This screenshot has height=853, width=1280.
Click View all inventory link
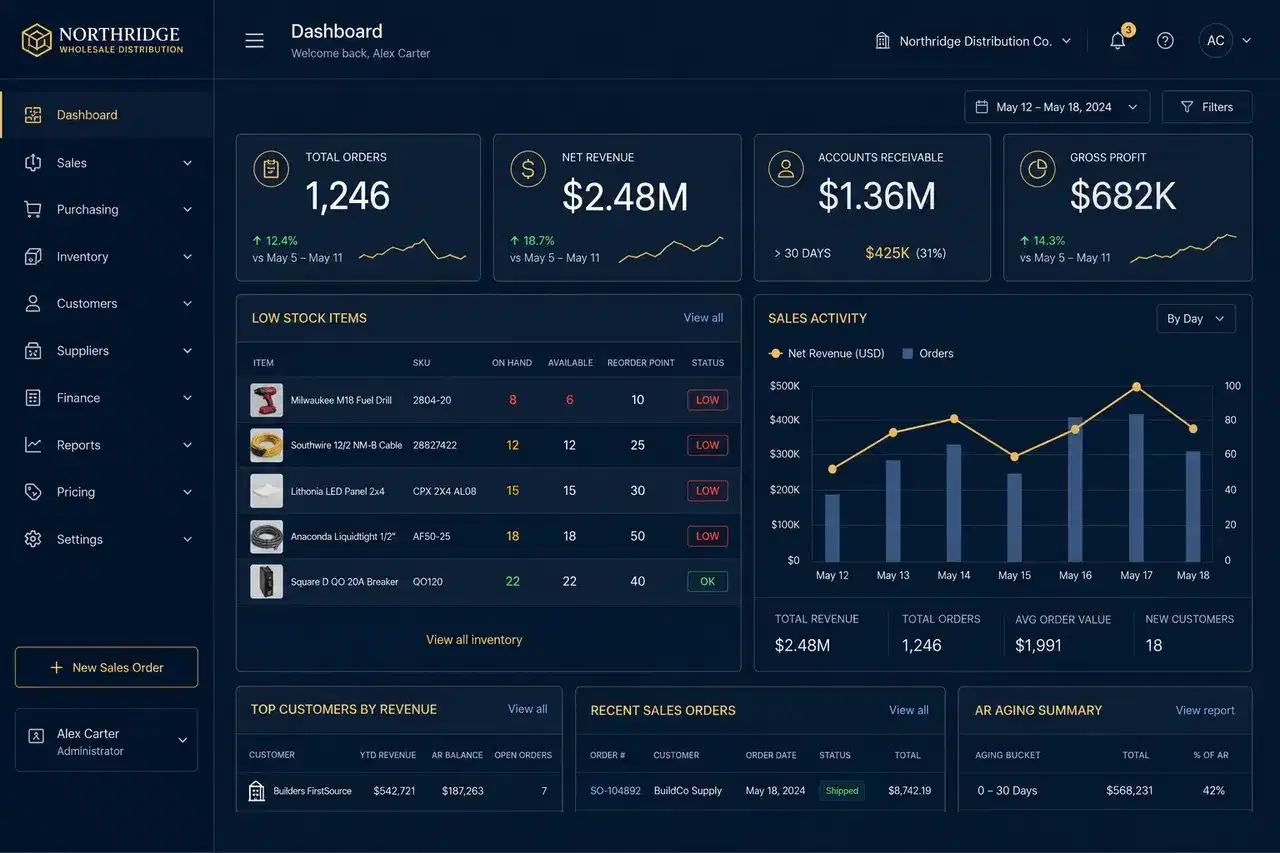[x=474, y=640]
